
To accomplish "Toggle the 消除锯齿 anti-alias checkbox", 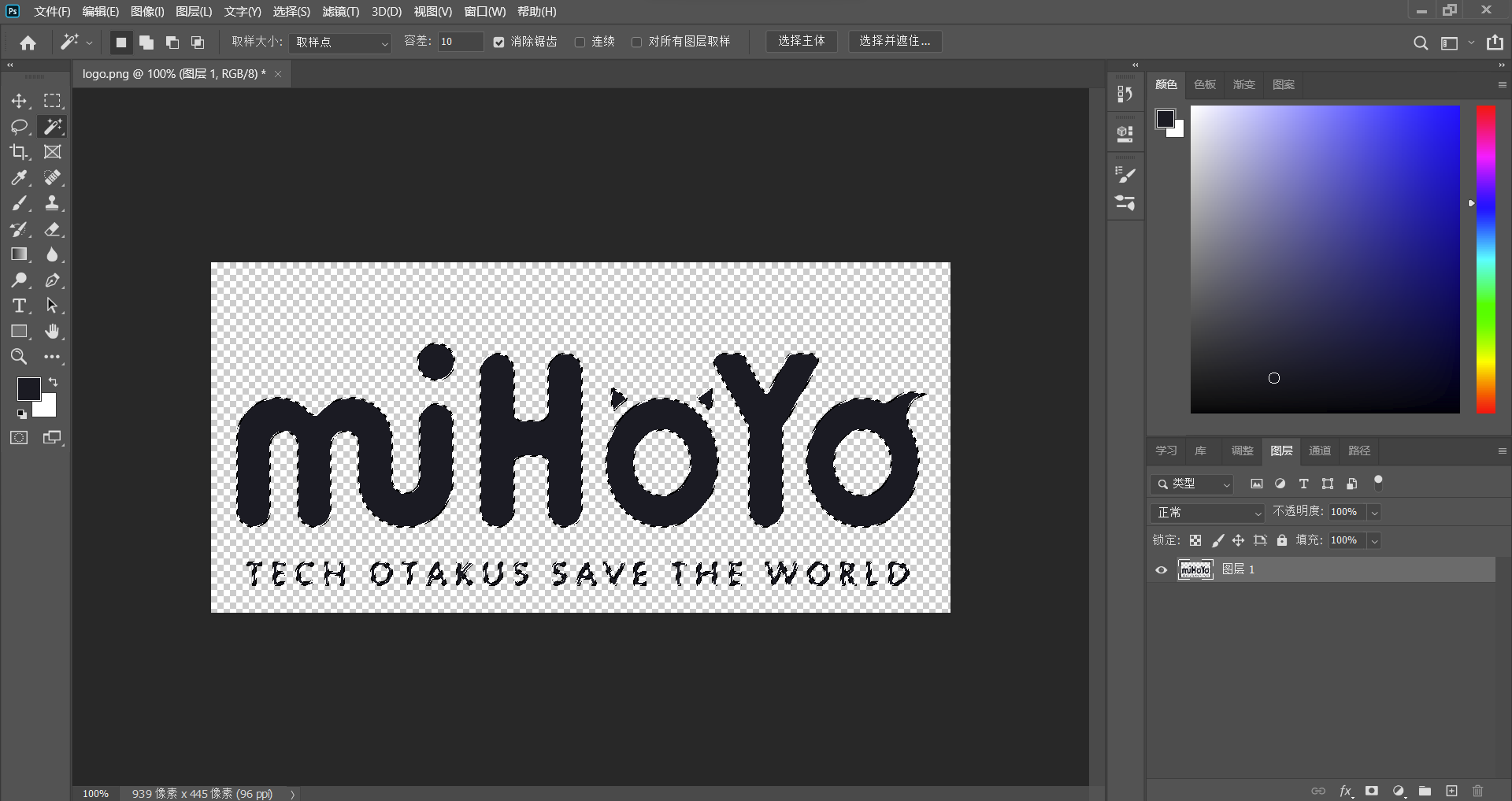I will (498, 43).
